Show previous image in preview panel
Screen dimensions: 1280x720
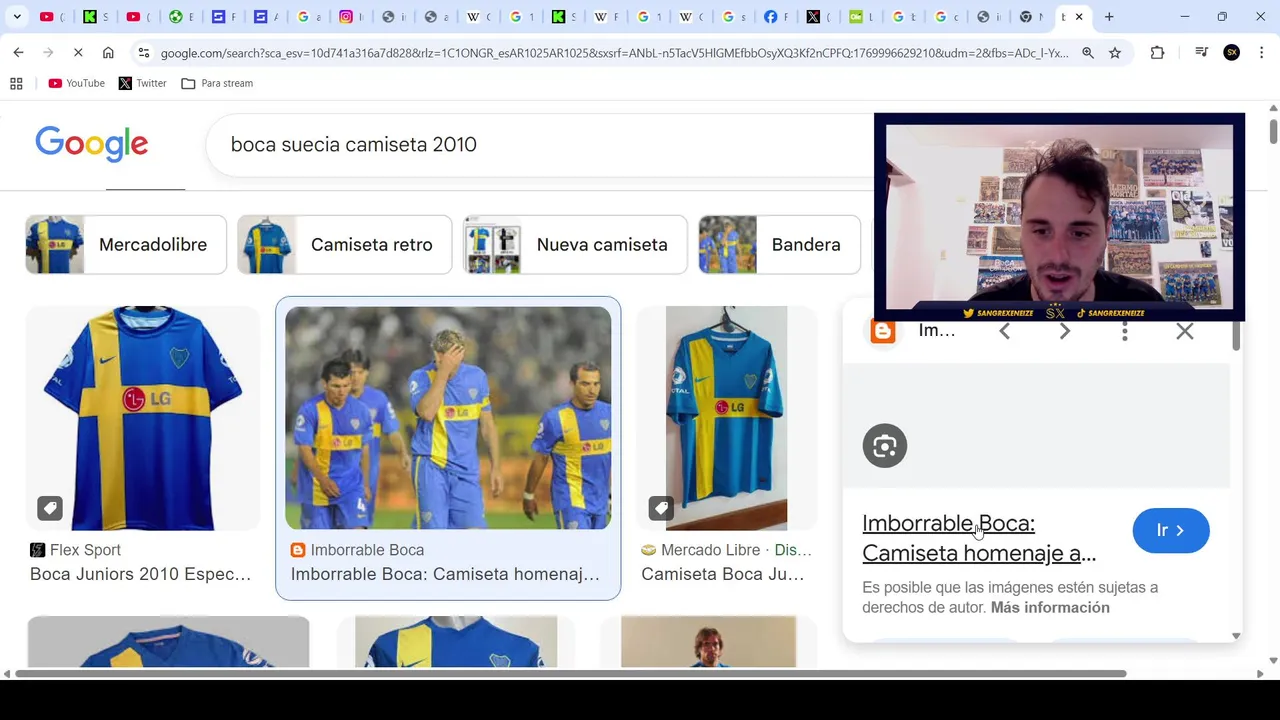(x=1004, y=331)
